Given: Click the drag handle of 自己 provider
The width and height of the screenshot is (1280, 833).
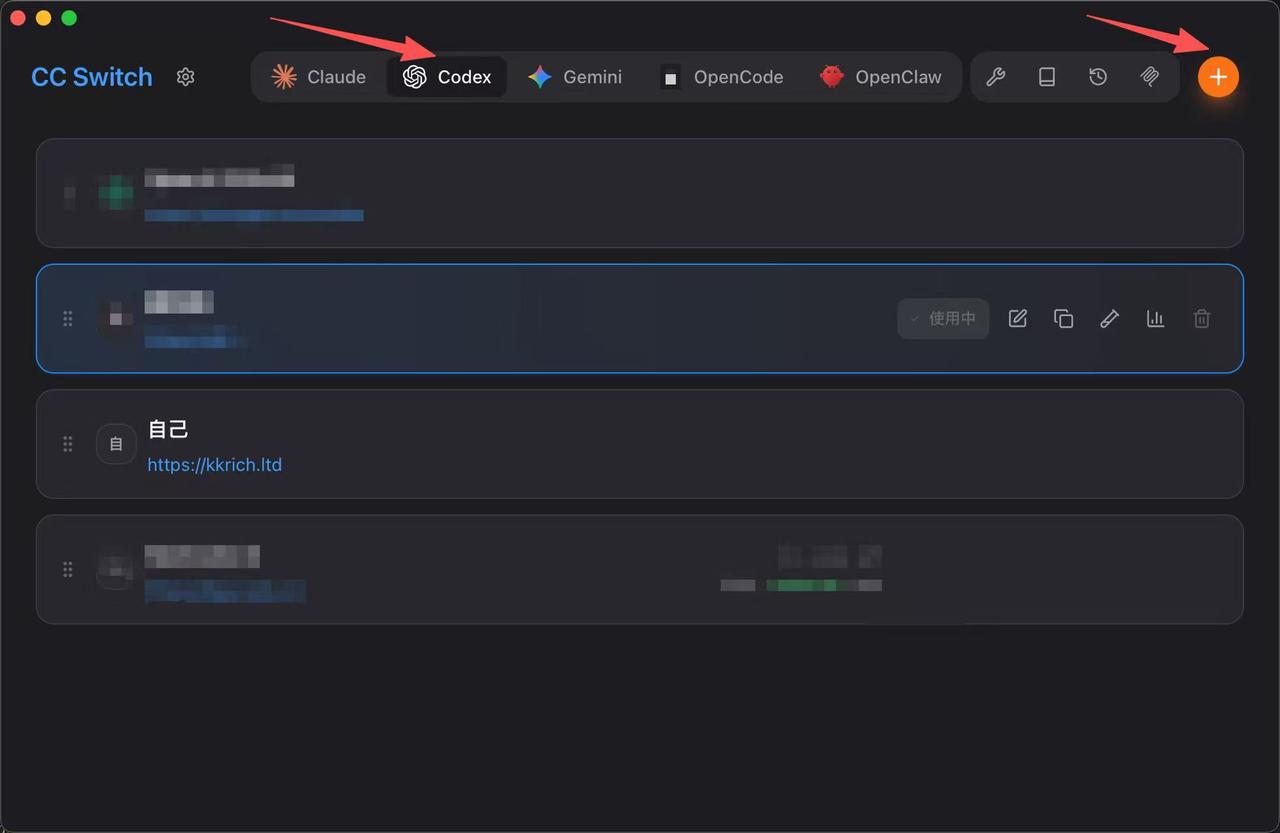Looking at the screenshot, I should (68, 444).
